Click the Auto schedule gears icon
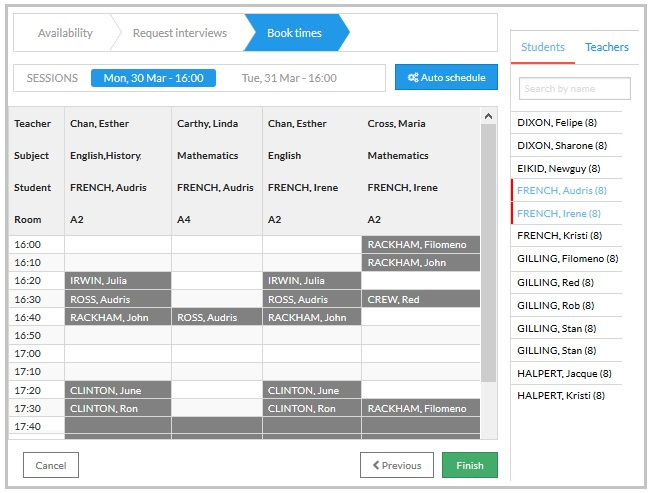This screenshot has width=657, height=493. click(x=413, y=77)
